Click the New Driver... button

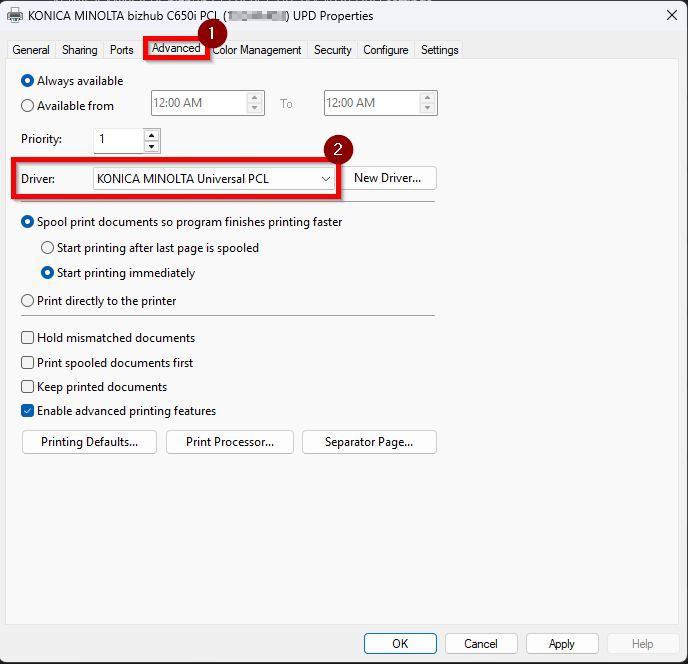click(x=388, y=178)
